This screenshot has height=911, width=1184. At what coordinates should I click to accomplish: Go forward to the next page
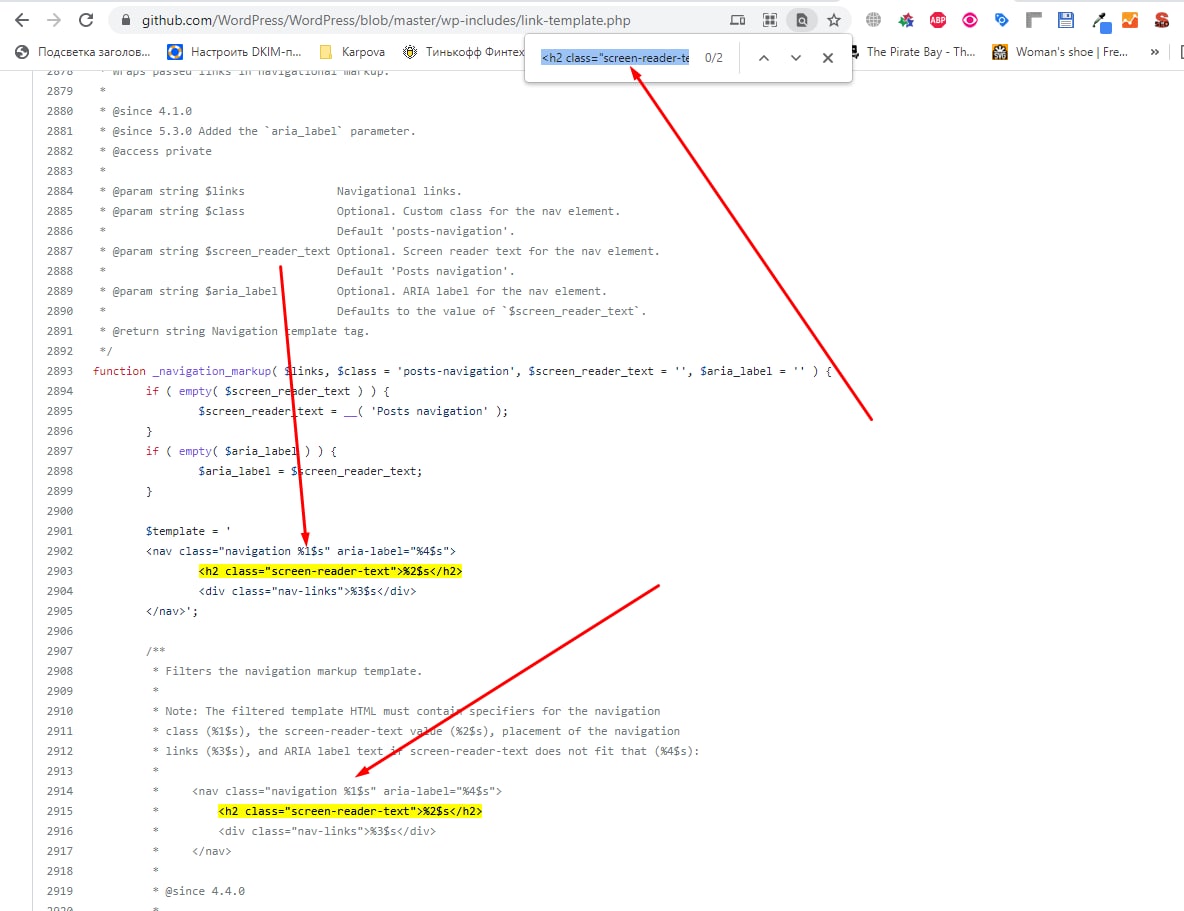(54, 20)
